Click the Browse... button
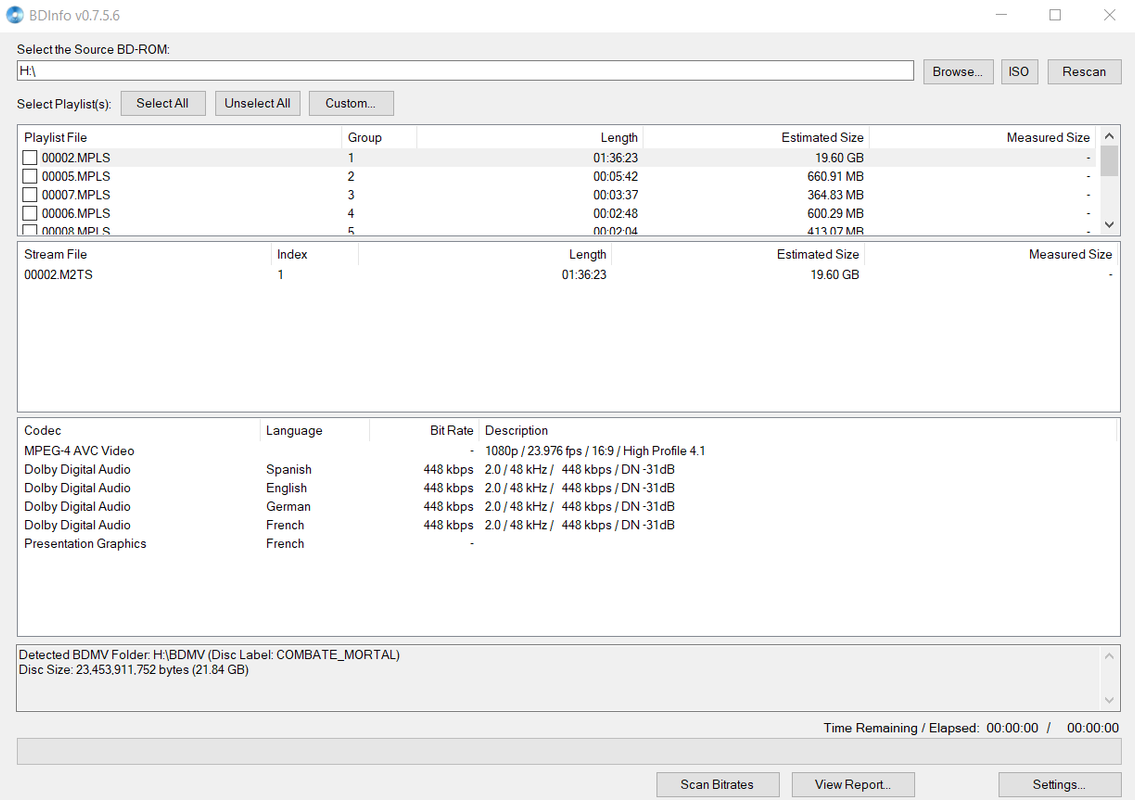 click(x=958, y=72)
